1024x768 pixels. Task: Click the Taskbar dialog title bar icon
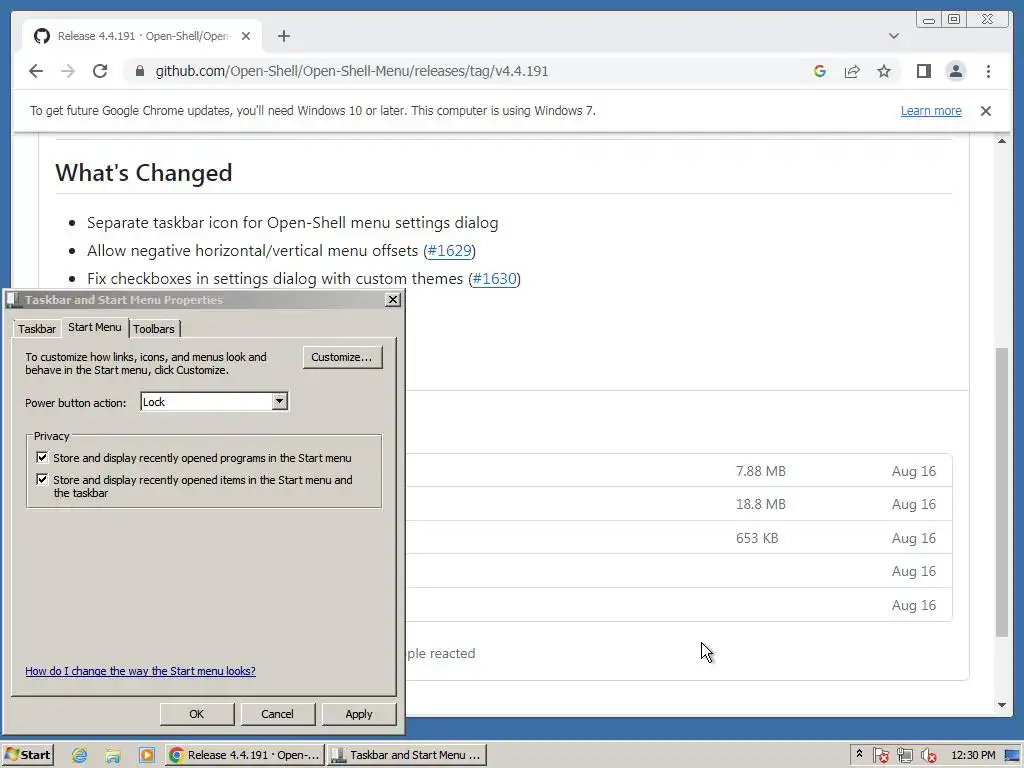pos(13,300)
